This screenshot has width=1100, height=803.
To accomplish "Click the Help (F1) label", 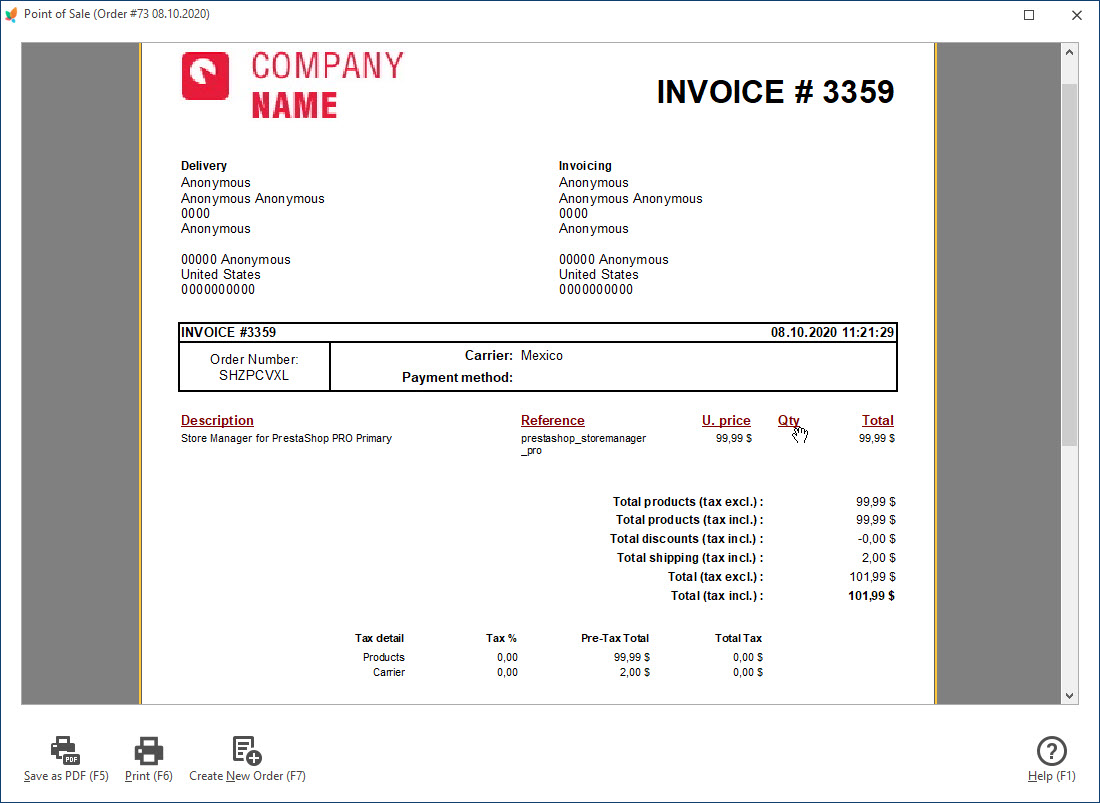I will click(x=1052, y=776).
